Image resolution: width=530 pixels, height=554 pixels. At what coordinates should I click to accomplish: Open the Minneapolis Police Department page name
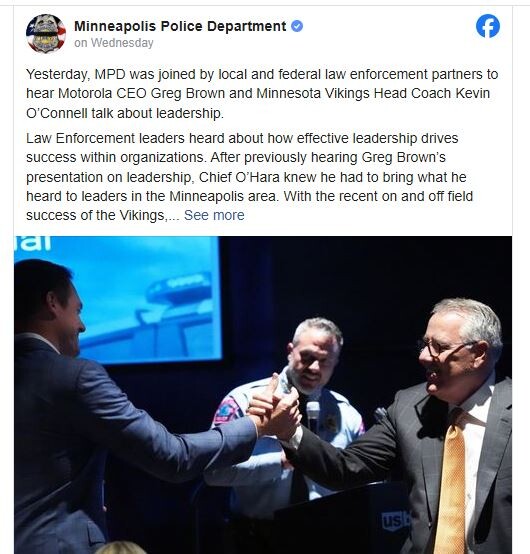(180, 26)
